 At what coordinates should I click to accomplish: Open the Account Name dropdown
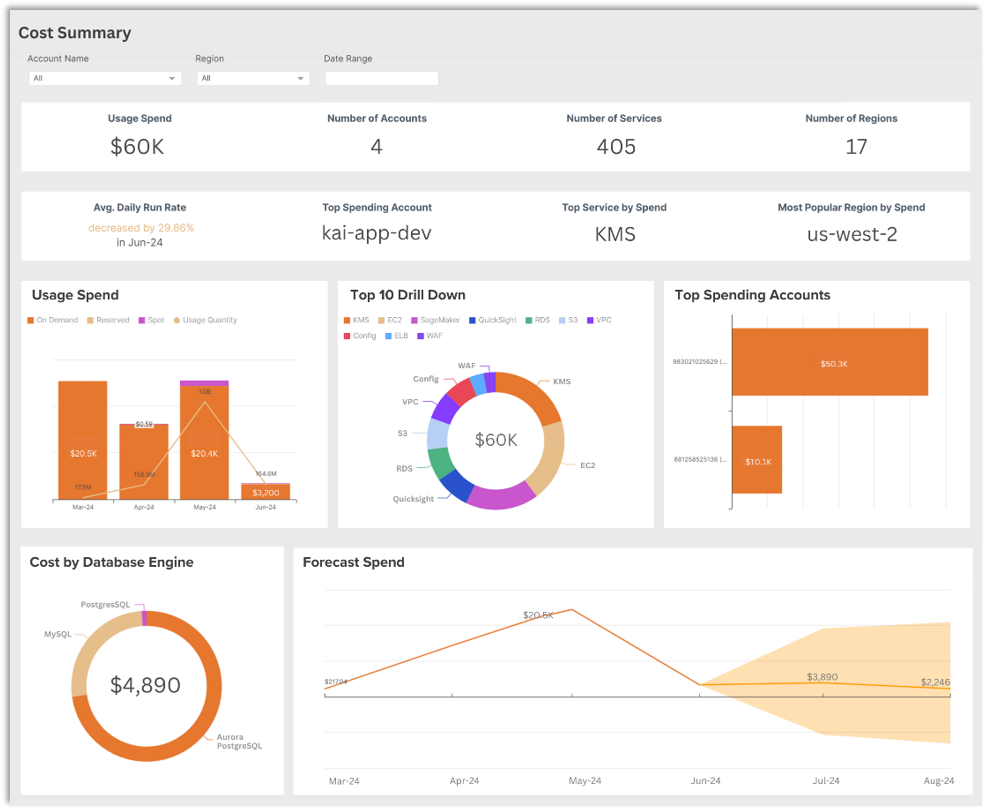[x=104, y=78]
